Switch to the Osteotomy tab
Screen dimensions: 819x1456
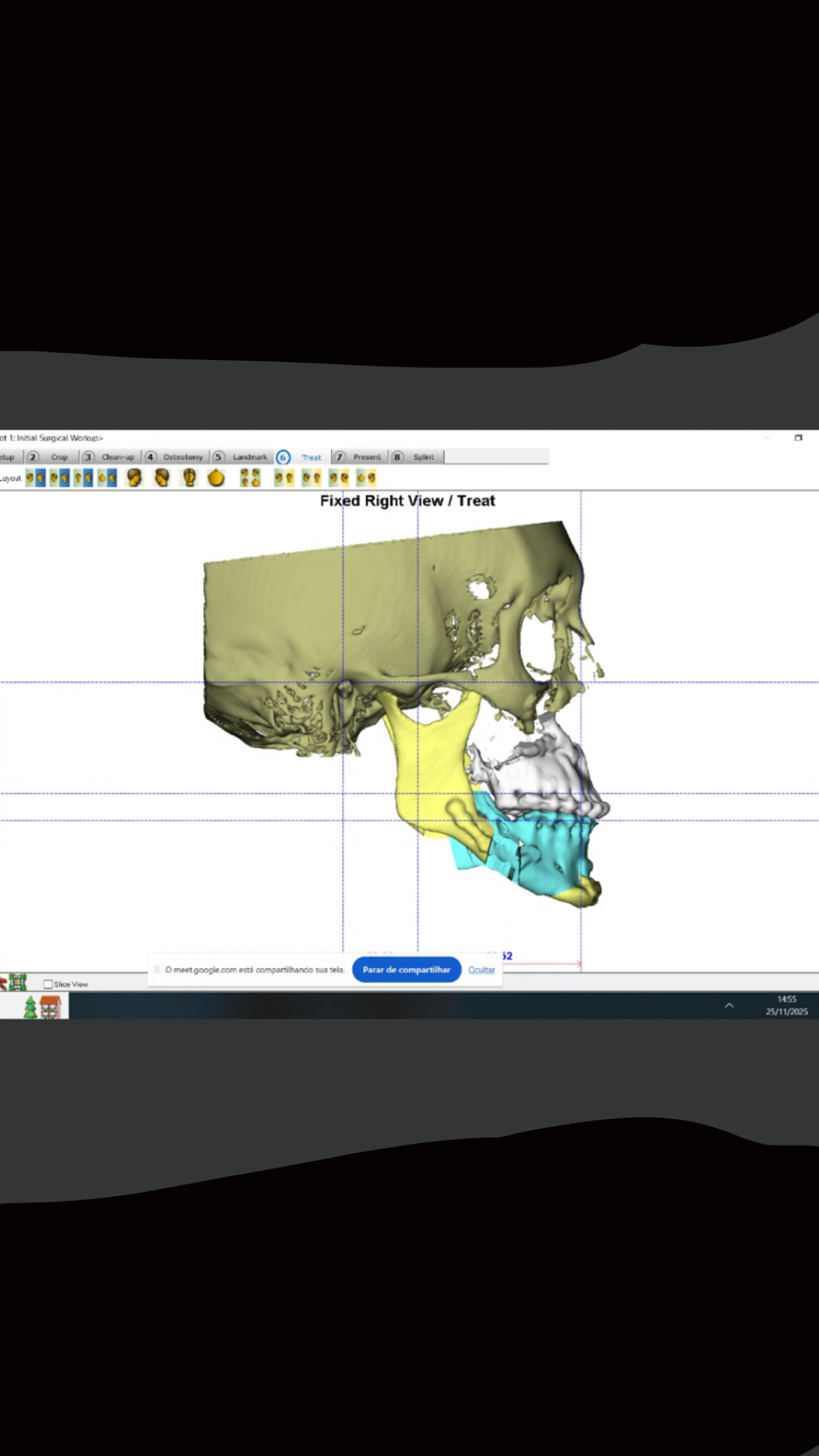tap(183, 457)
